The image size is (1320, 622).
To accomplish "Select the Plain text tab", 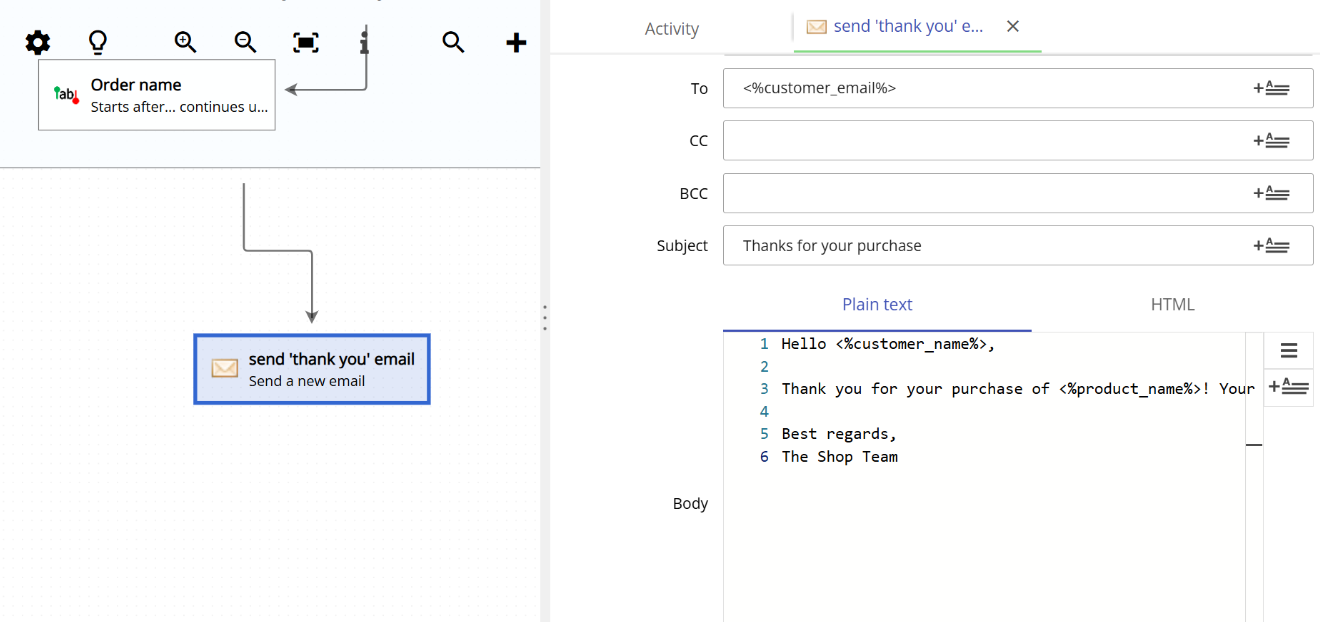I will pyautogui.click(x=877, y=304).
